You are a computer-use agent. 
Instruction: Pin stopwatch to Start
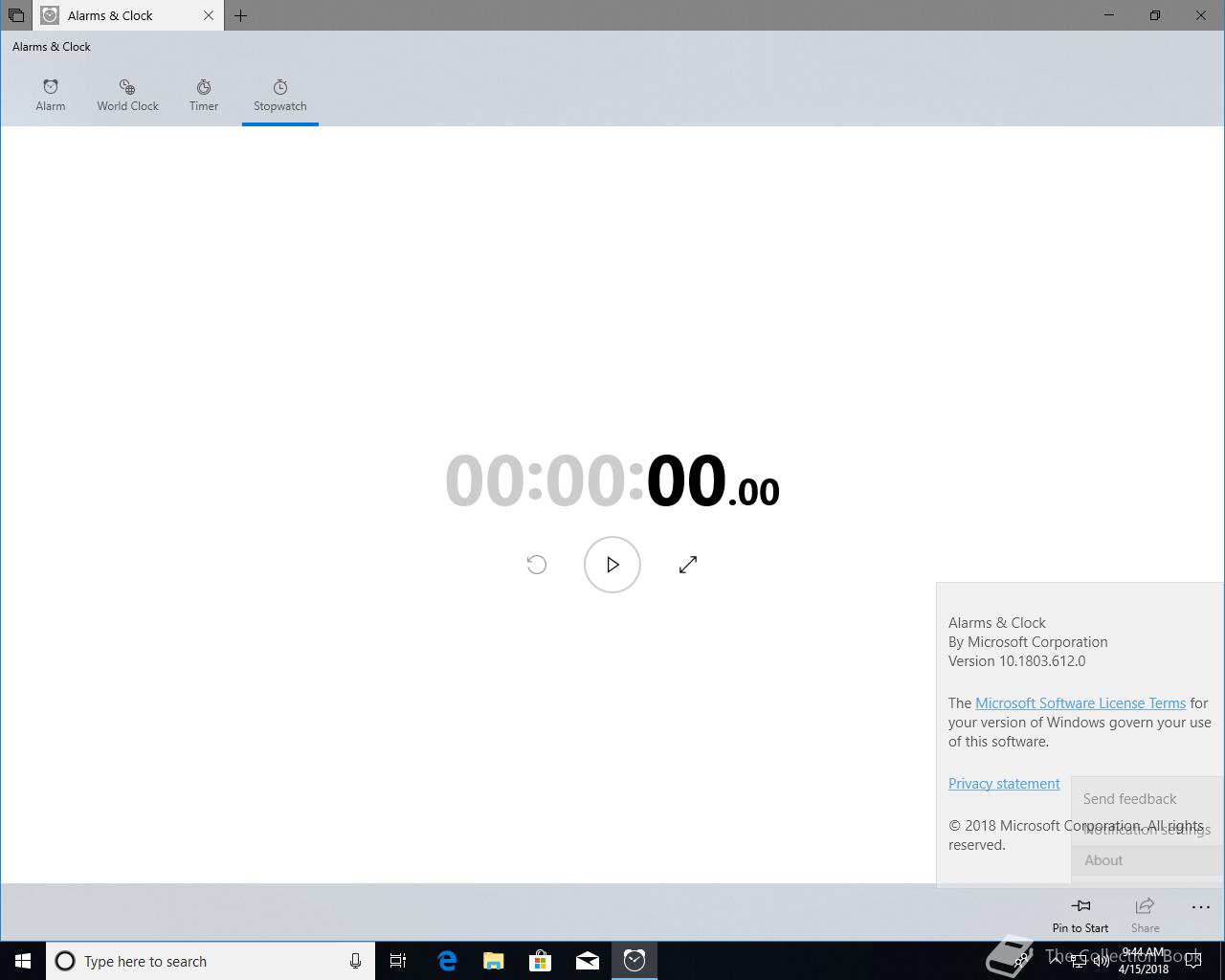[1080, 914]
